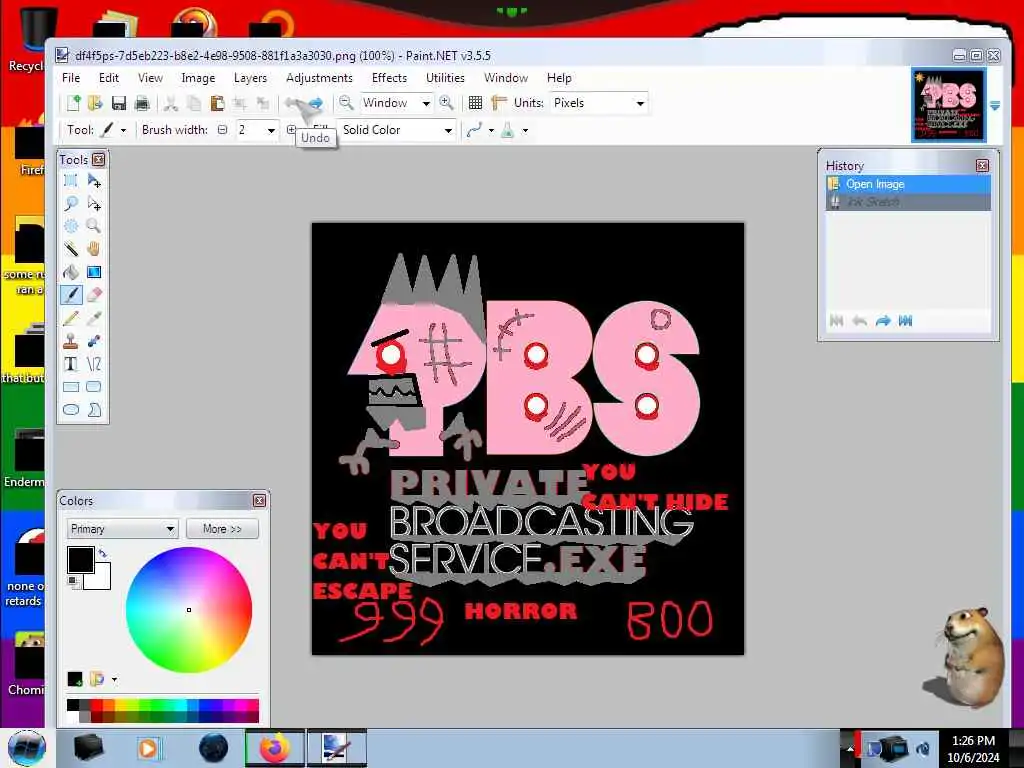1024x768 pixels.
Task: Click the Open file toolbar icon
Action: pos(95,103)
